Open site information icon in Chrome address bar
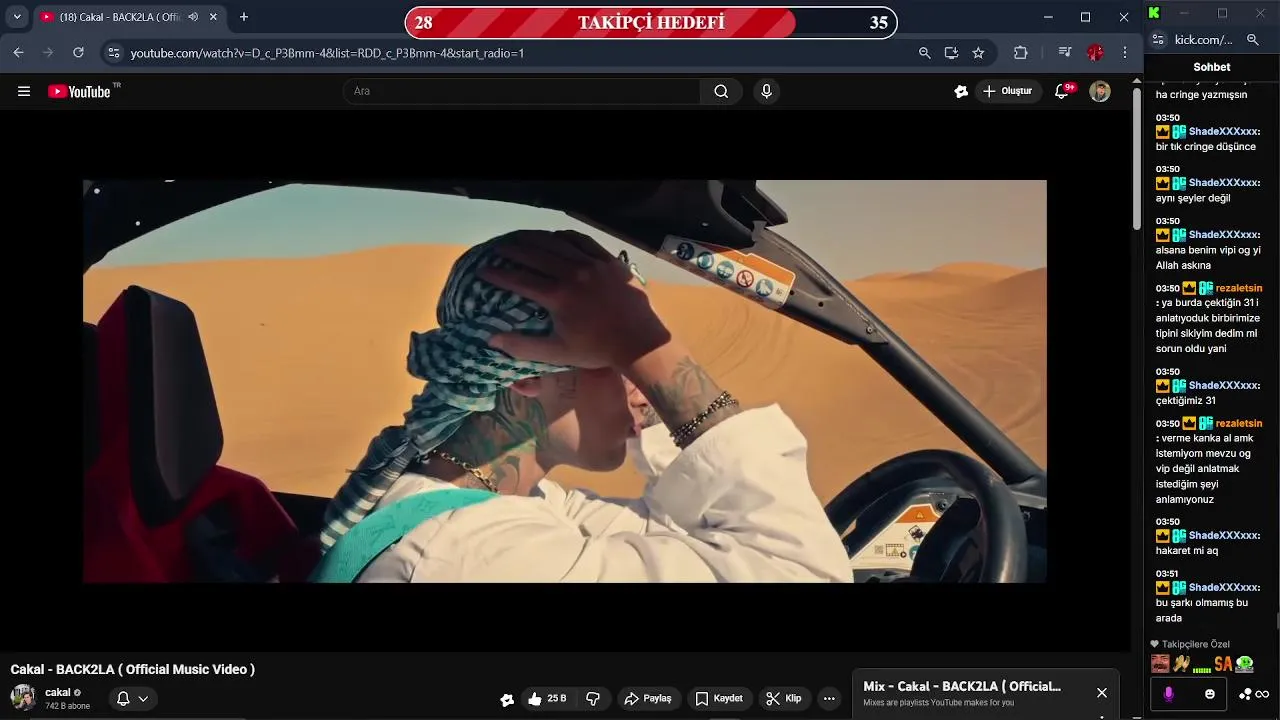 pos(113,53)
